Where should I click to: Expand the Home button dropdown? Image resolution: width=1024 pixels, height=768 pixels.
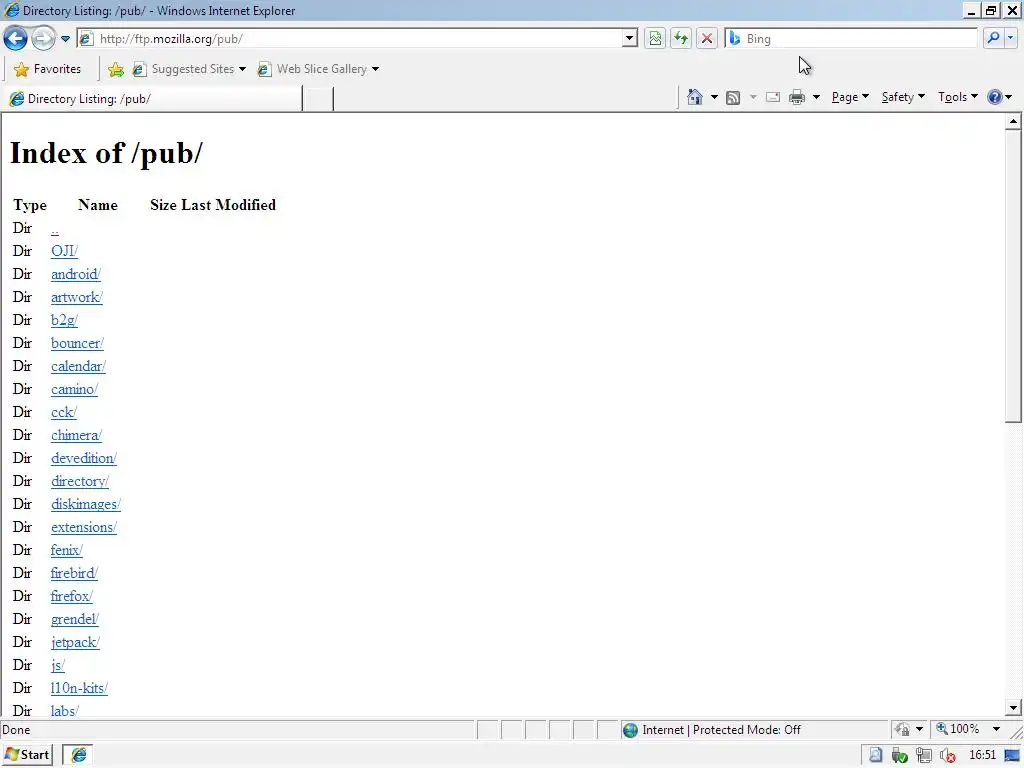[x=714, y=97]
